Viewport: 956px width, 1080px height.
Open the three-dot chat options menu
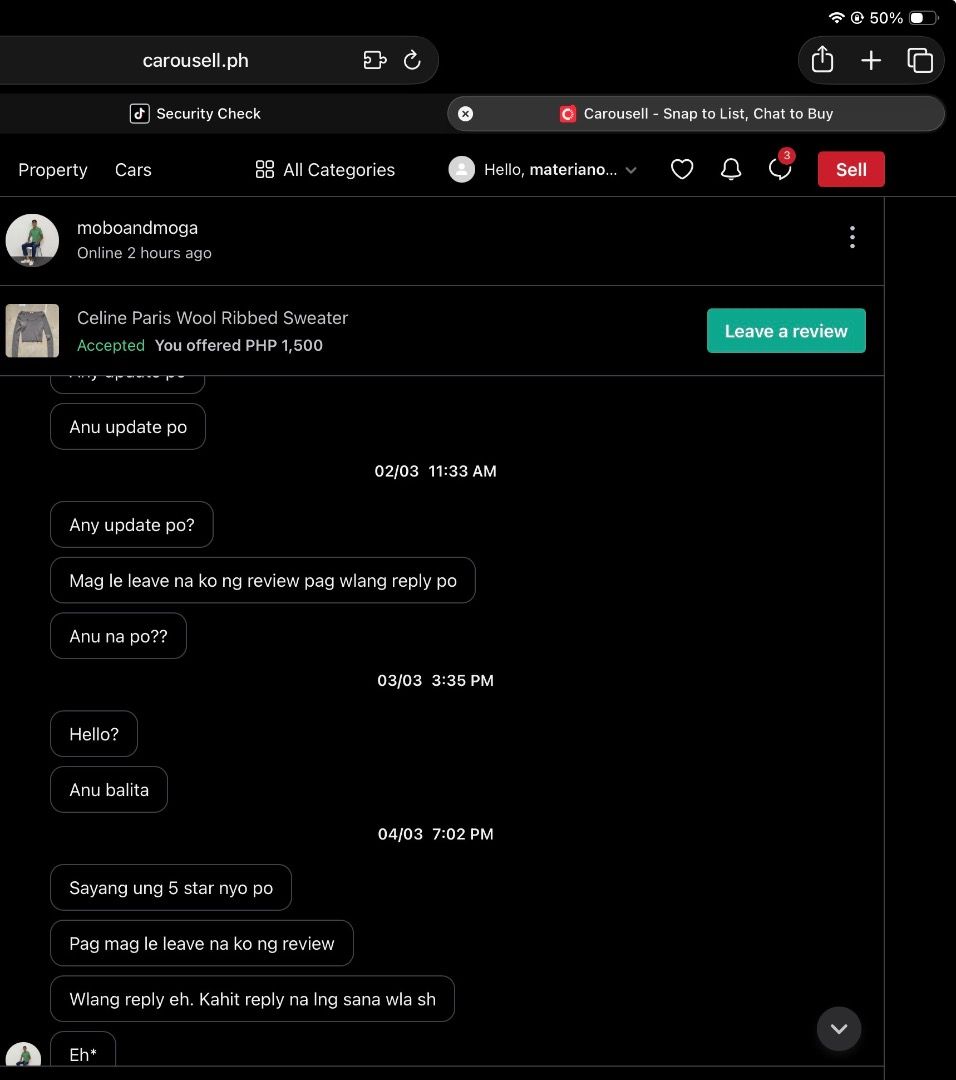click(852, 237)
